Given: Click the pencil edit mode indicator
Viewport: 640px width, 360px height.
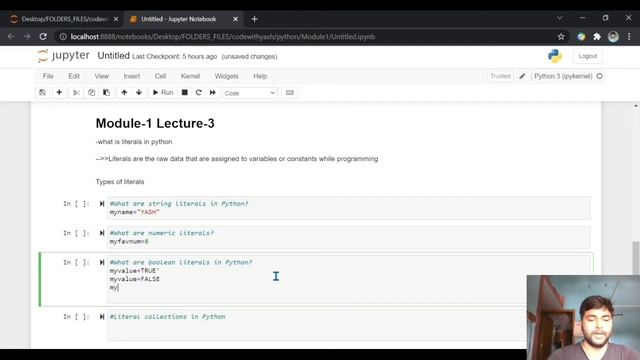Looking at the screenshot, I should pyautogui.click(x=522, y=76).
